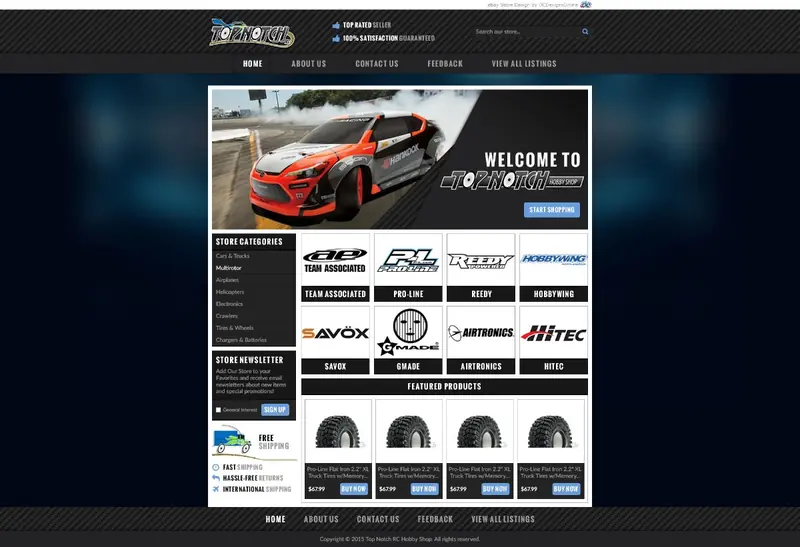
Task: Click the store designer badge icon at top
Action: (586, 5)
